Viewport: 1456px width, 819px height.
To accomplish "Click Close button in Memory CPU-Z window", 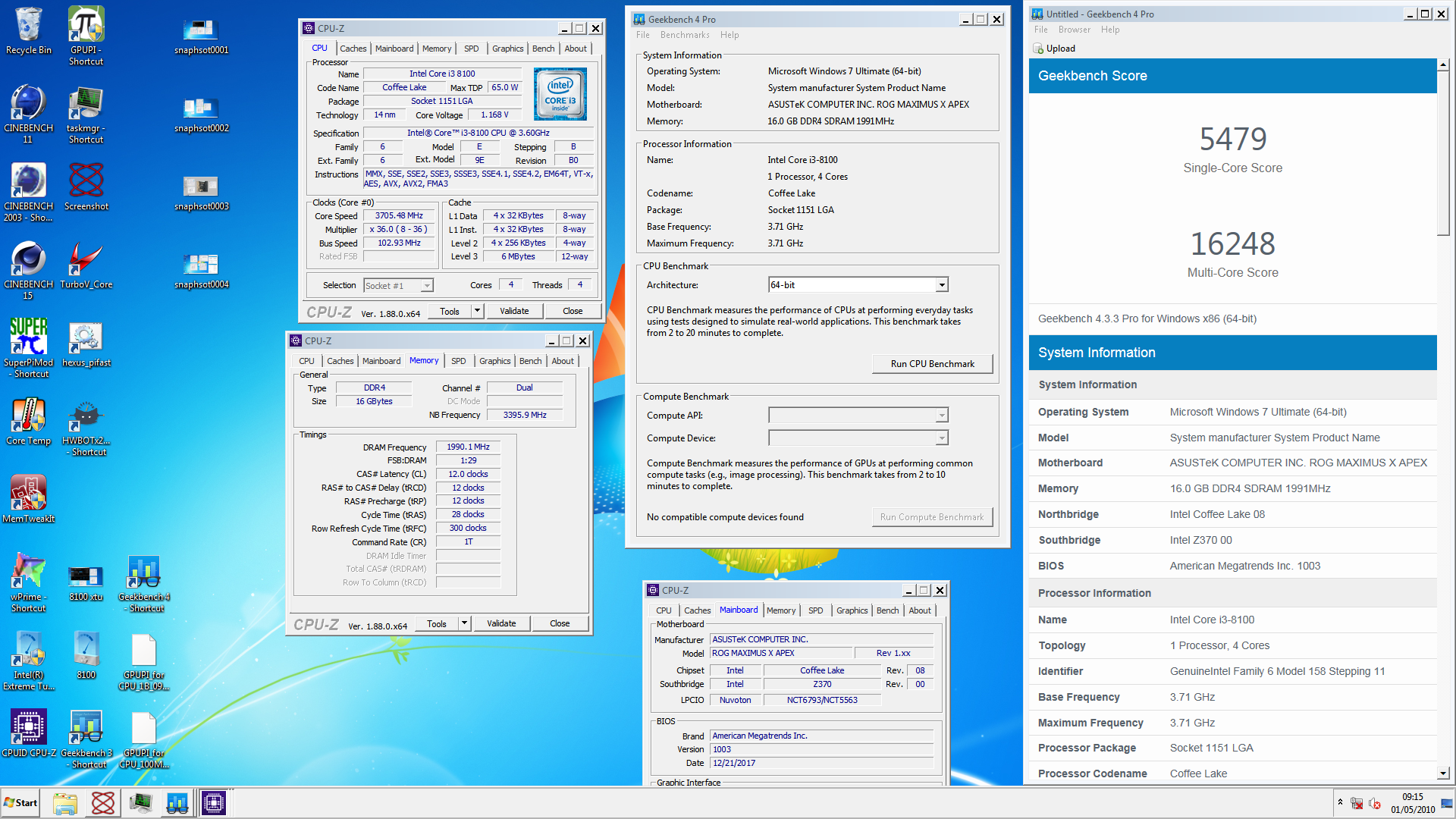I will (560, 623).
